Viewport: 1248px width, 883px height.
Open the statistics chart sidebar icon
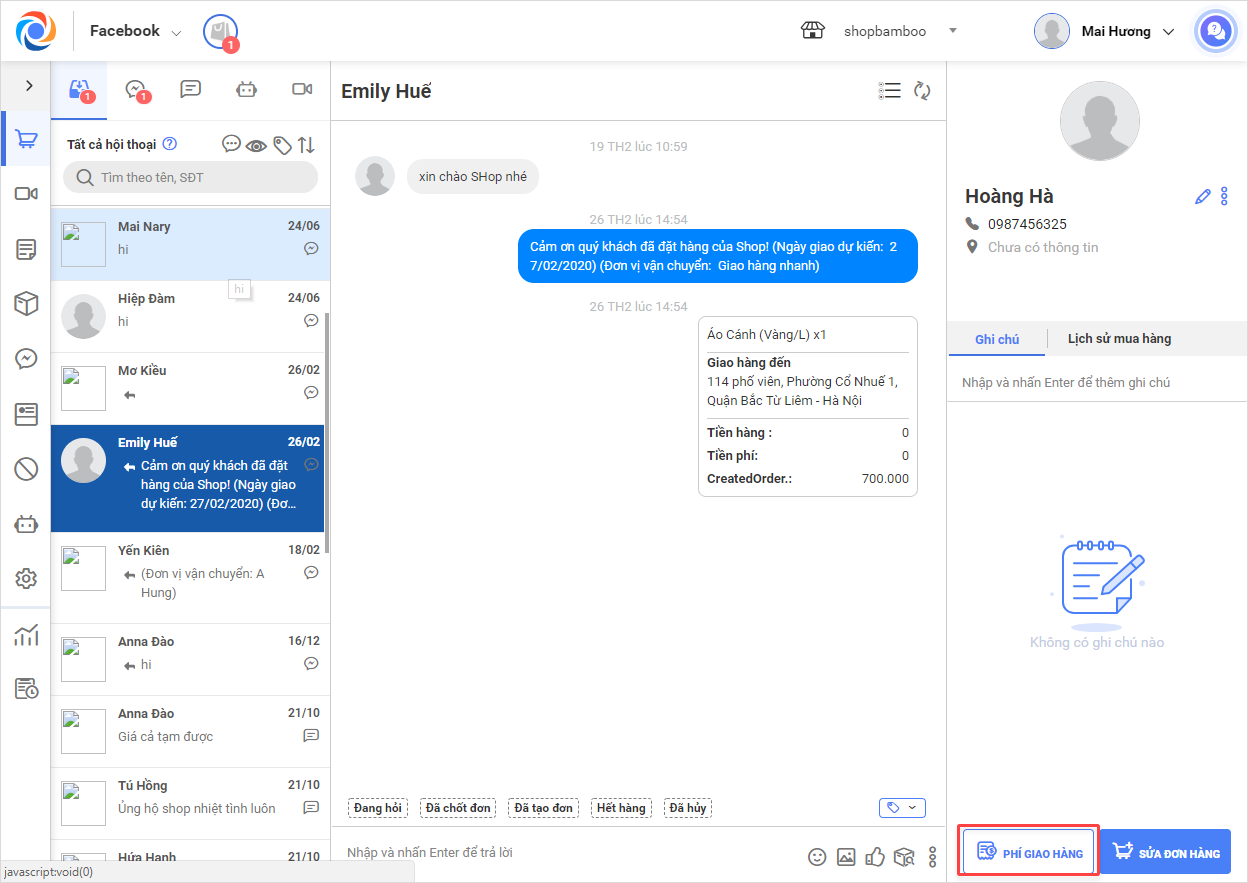coord(26,635)
